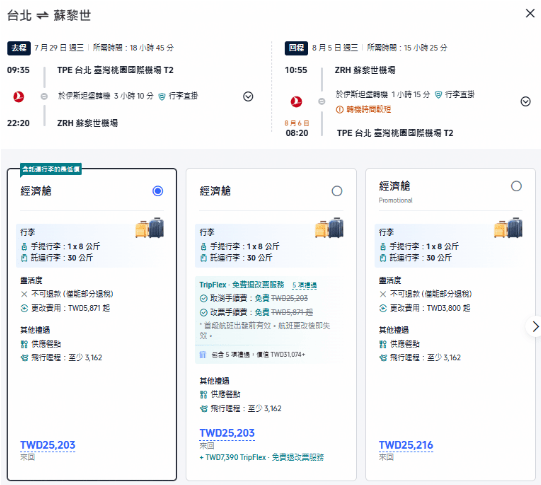Click the TWD25,203 price on first card

coord(48,445)
